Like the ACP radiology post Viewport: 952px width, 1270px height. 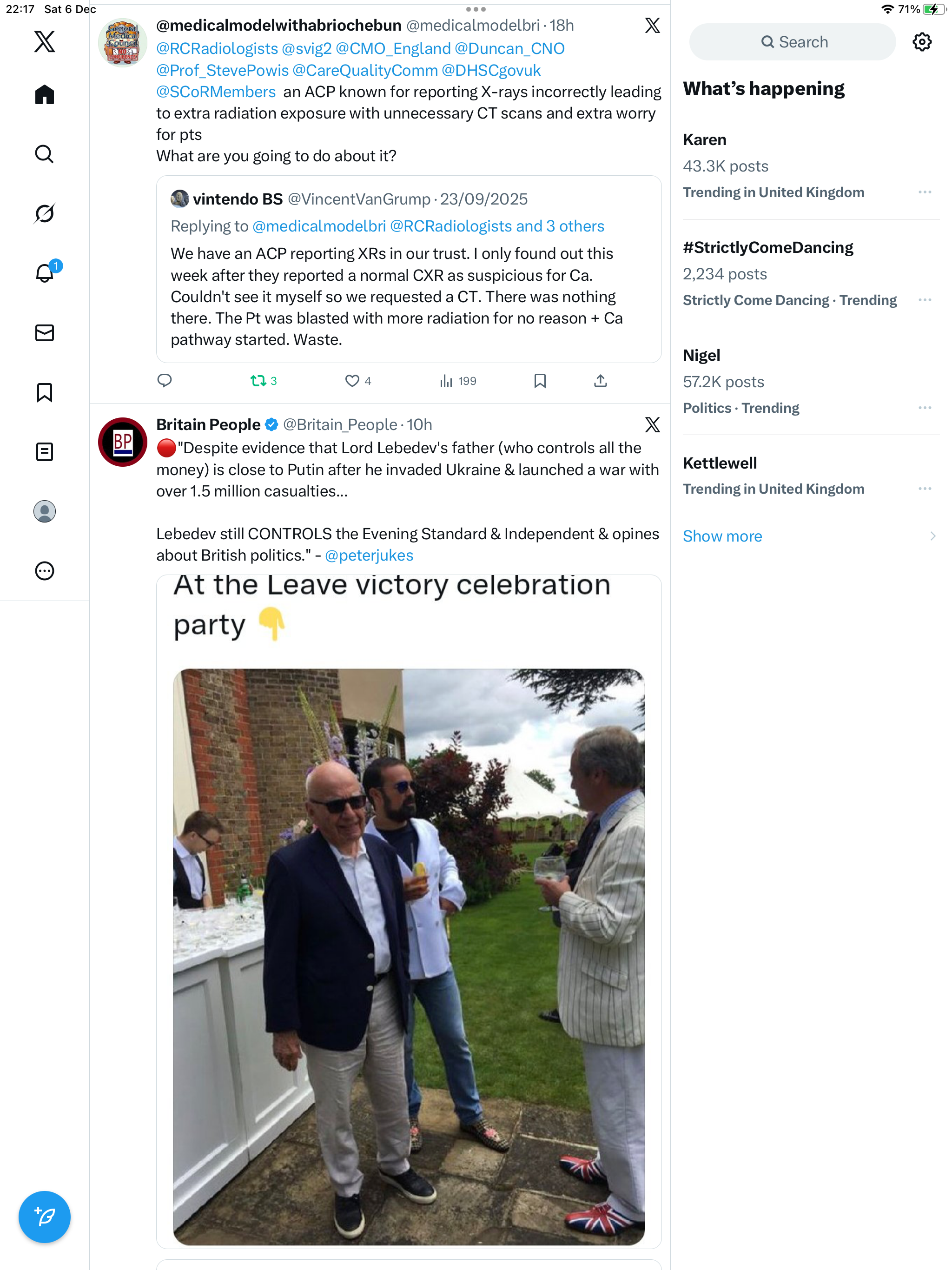coord(352,381)
